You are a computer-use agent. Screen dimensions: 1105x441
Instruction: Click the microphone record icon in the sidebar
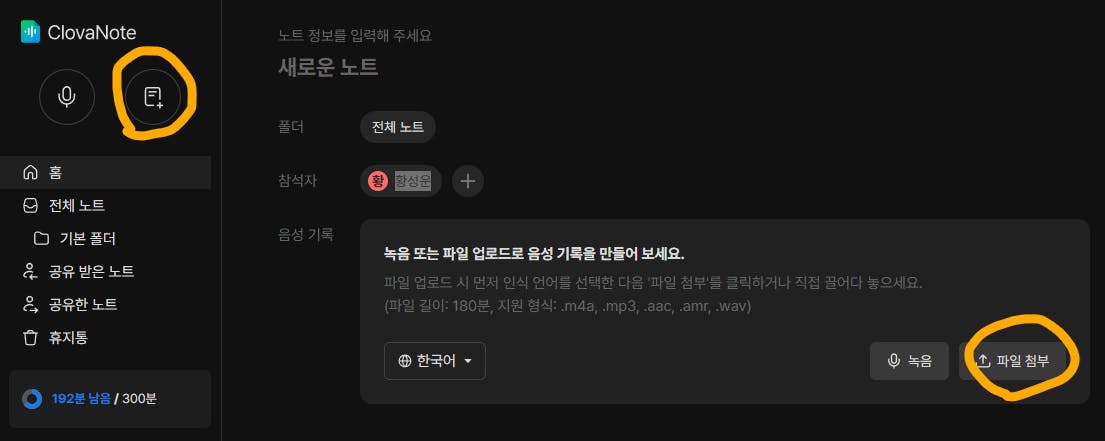[x=67, y=97]
